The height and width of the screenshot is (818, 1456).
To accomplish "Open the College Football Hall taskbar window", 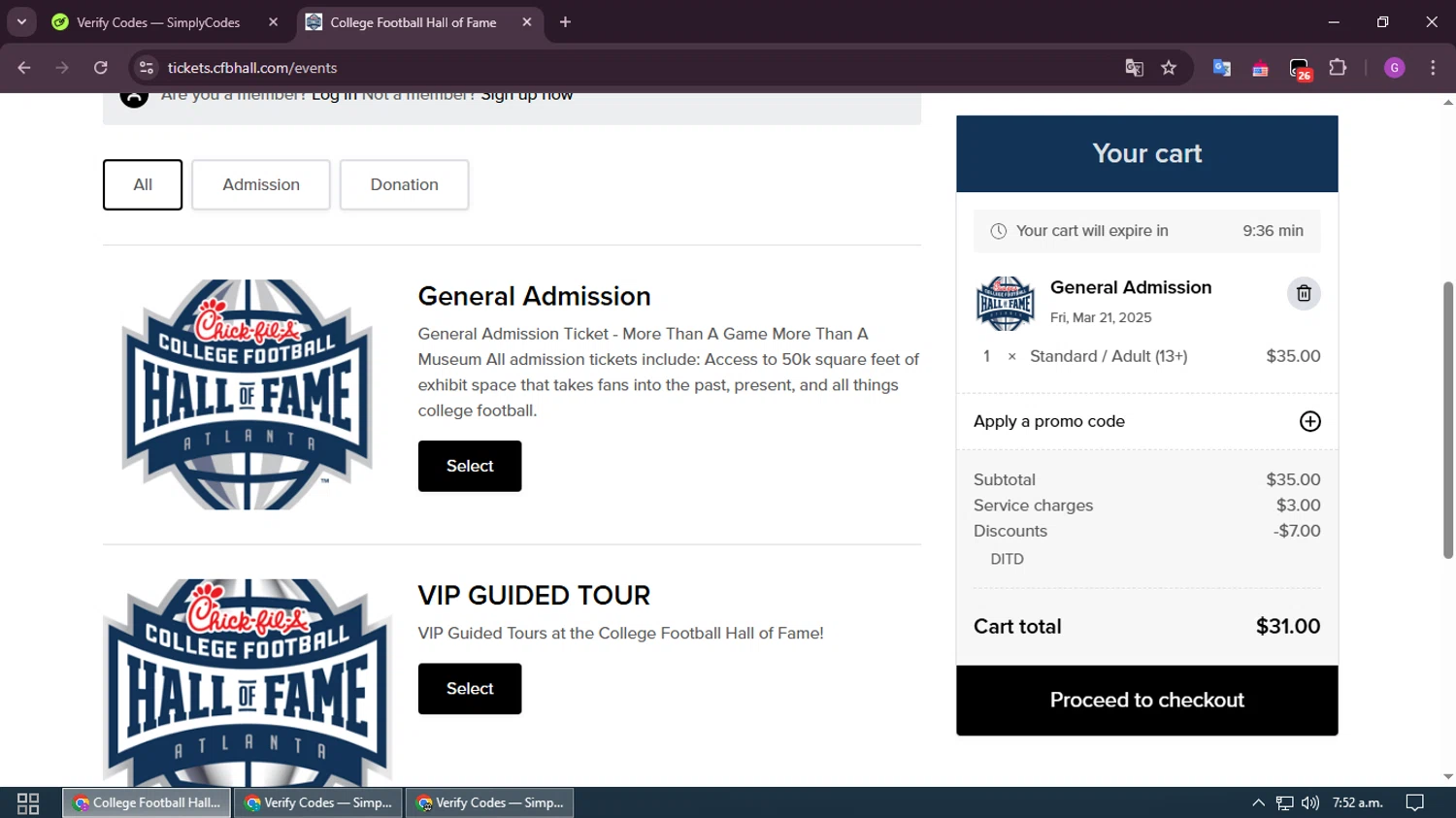I will click(148, 803).
